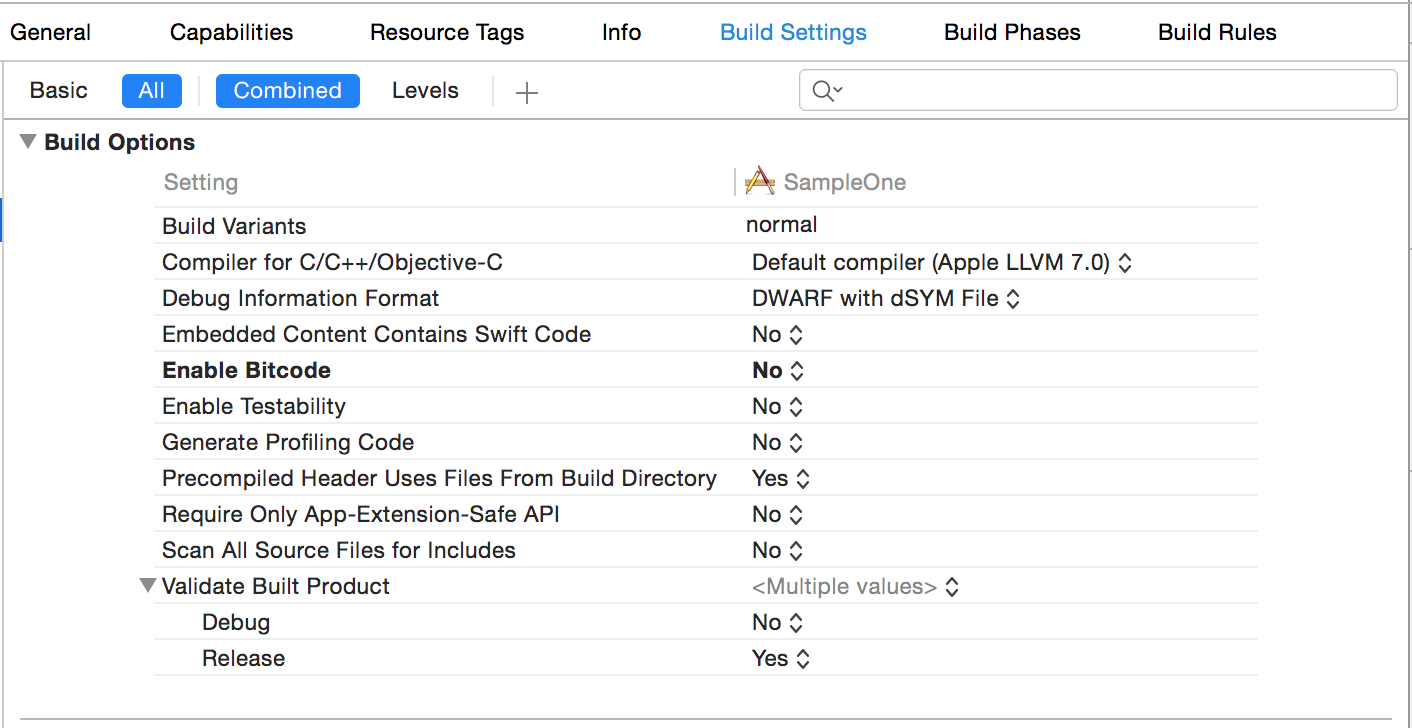Change the Release validate value

[x=781, y=659]
